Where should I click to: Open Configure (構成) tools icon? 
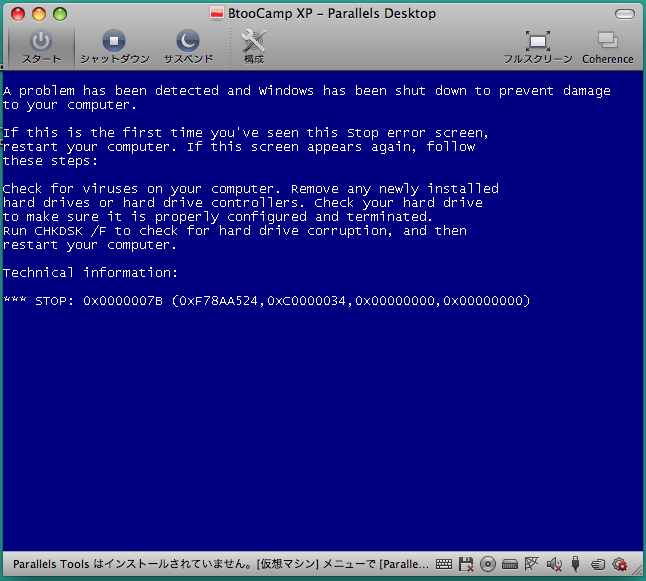pyautogui.click(x=253, y=46)
